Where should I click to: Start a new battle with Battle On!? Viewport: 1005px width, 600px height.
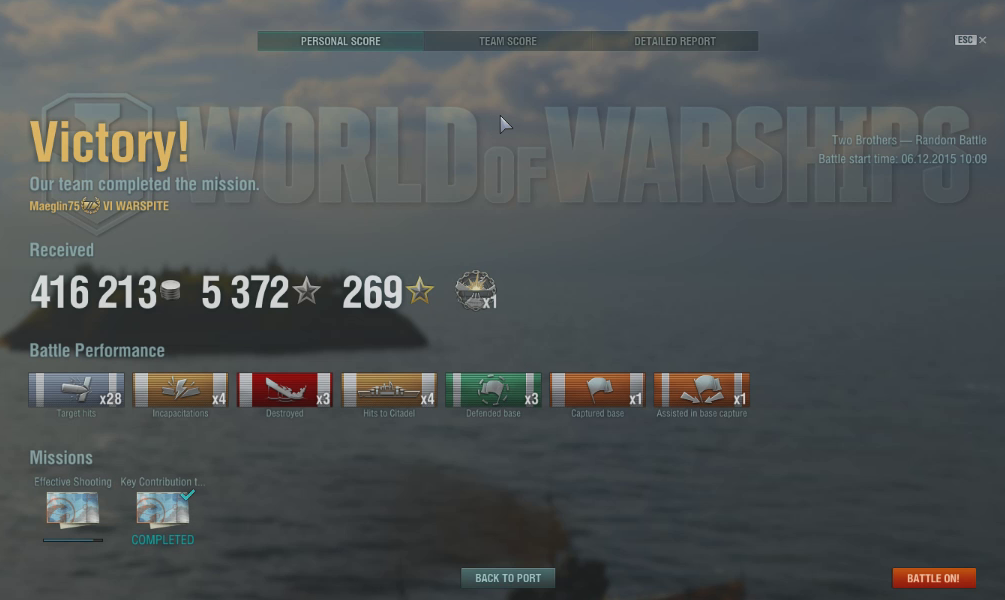coord(934,578)
